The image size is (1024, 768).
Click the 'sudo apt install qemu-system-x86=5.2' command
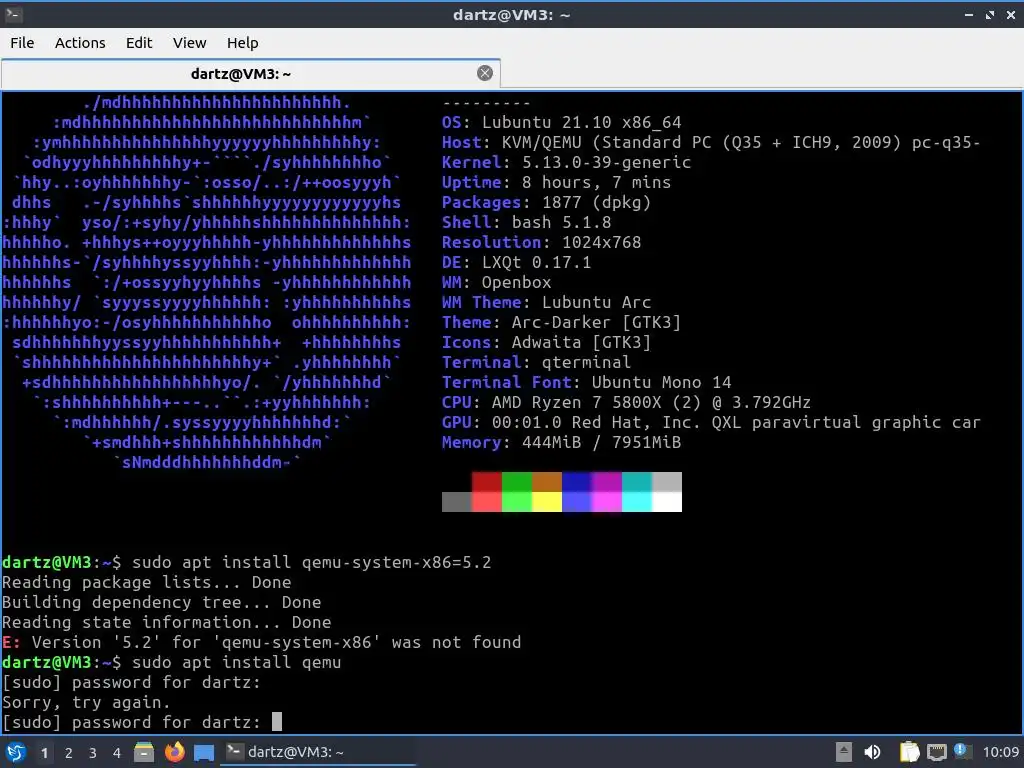(312, 562)
